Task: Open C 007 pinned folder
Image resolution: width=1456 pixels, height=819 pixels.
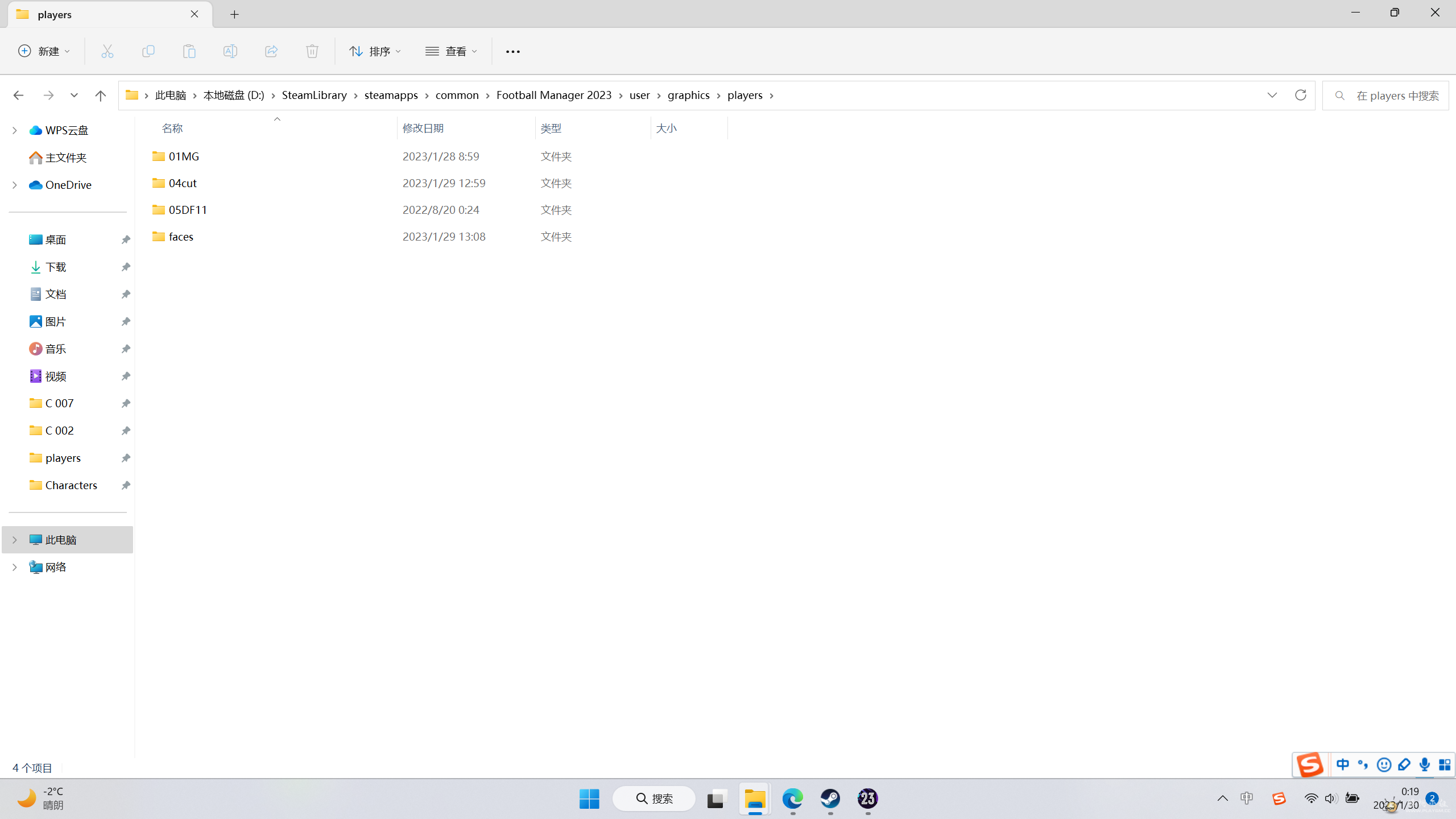Action: coord(59,403)
